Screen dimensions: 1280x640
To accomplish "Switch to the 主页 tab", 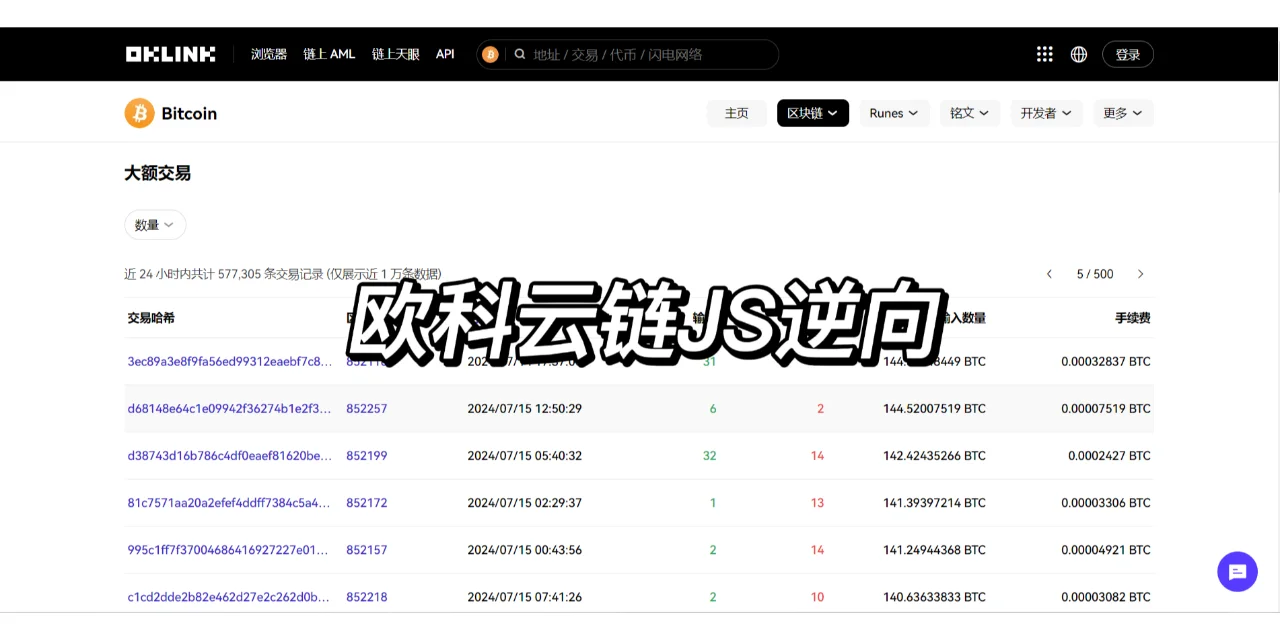I will coord(737,113).
